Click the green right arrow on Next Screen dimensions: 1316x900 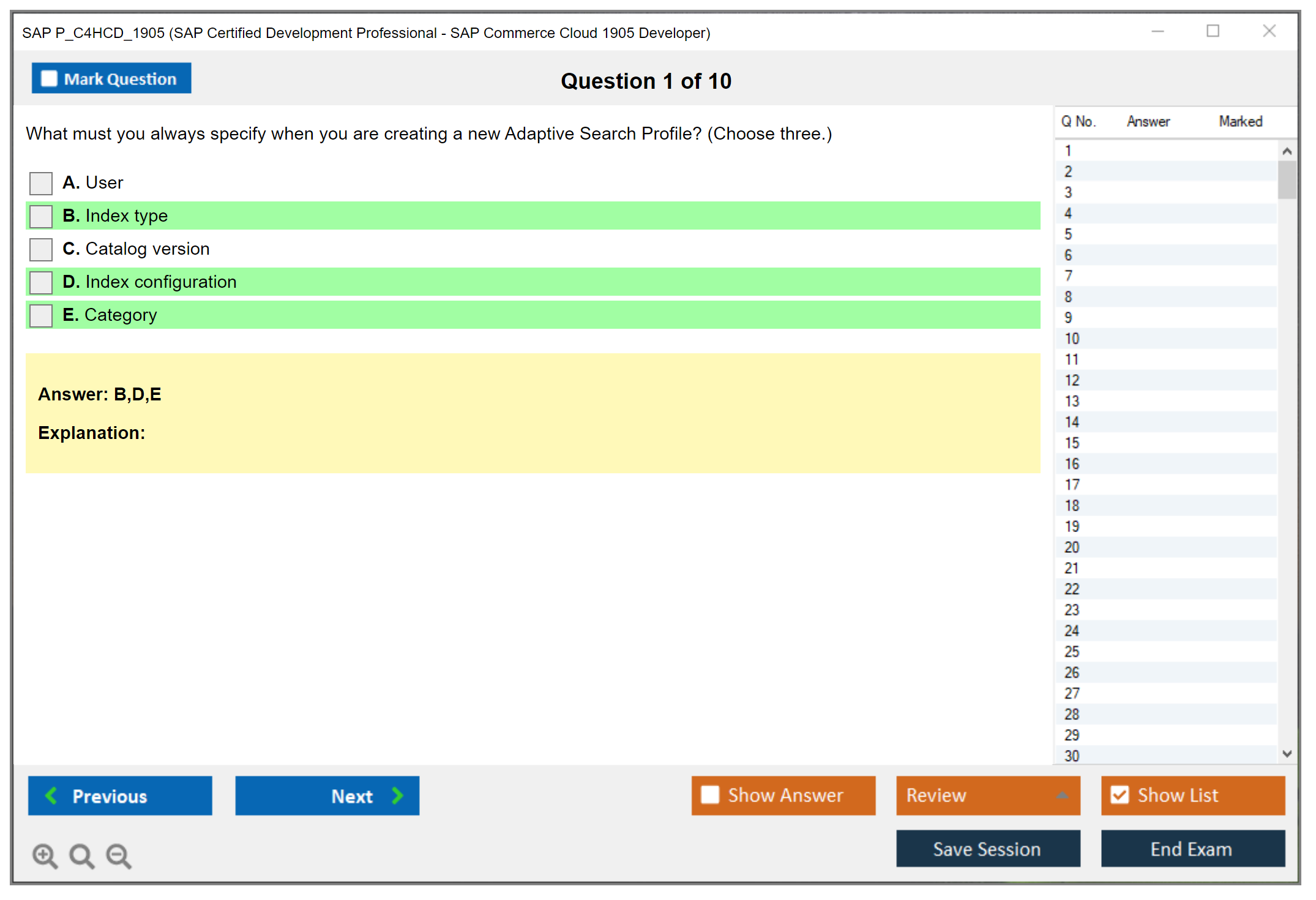point(398,795)
